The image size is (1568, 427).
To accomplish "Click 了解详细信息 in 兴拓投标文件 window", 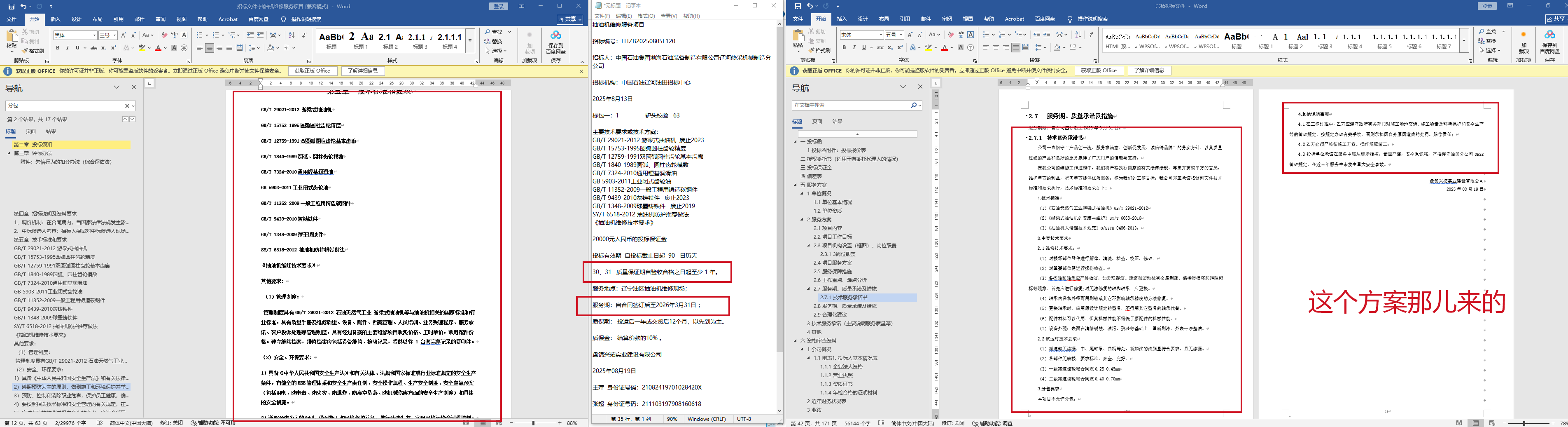I will click(1149, 70).
